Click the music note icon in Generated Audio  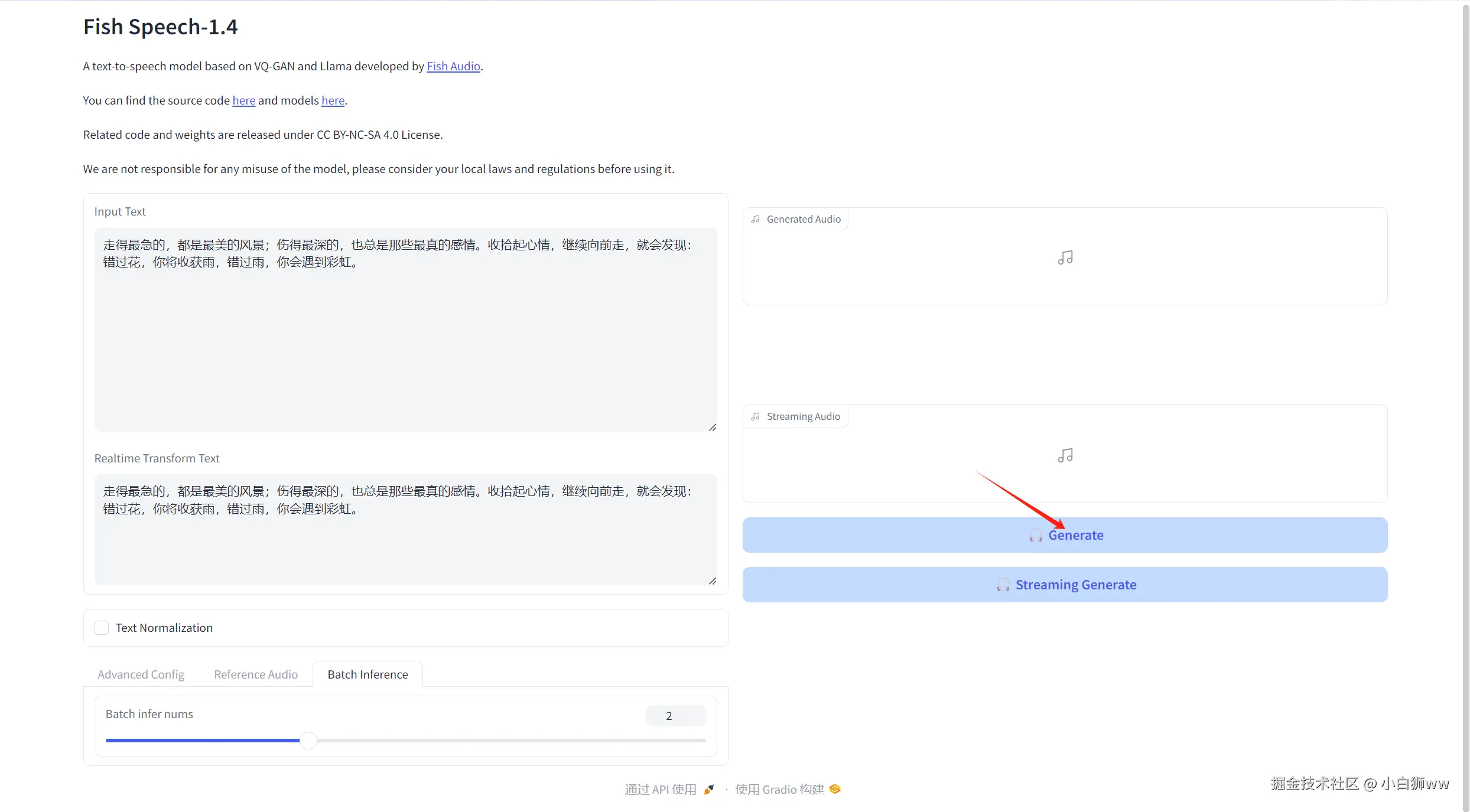tap(1065, 258)
